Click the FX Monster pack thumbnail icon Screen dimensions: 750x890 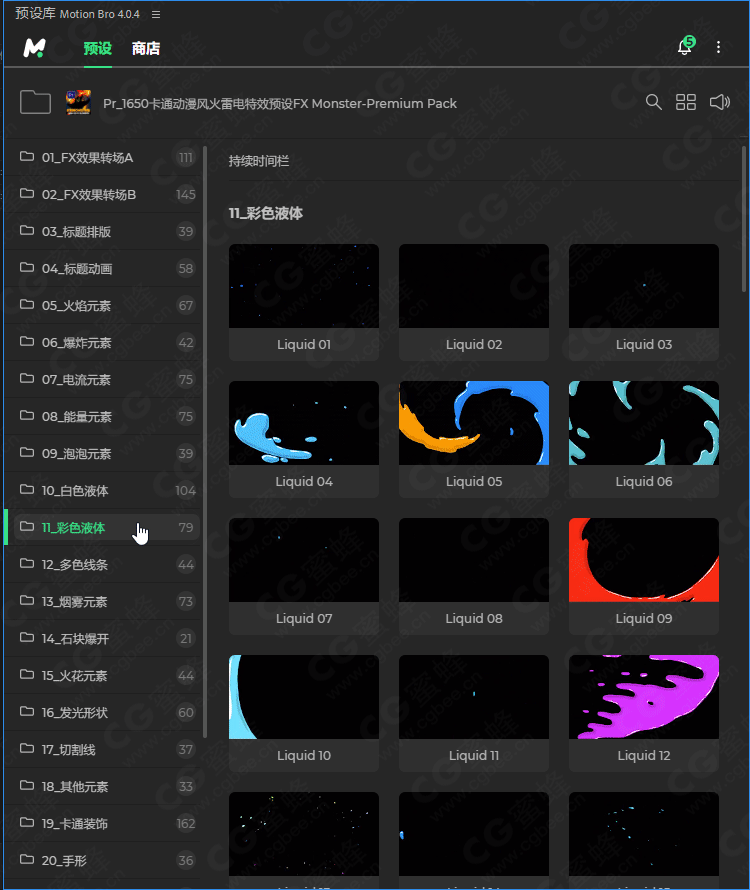78,102
